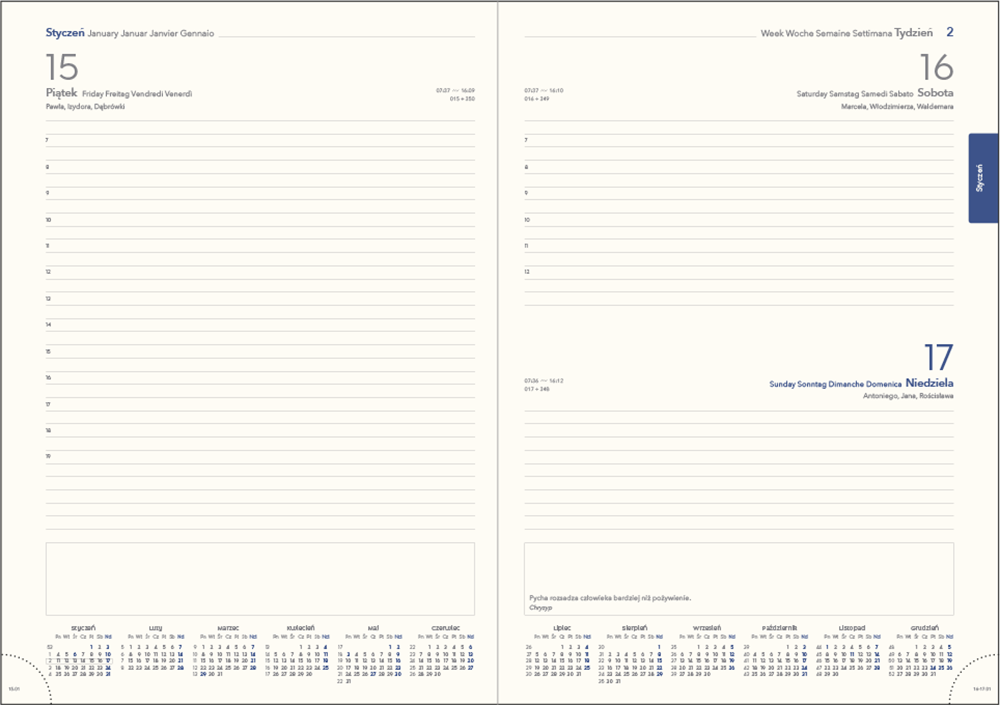
Task: Select the large date number 16
Action: pos(936,67)
